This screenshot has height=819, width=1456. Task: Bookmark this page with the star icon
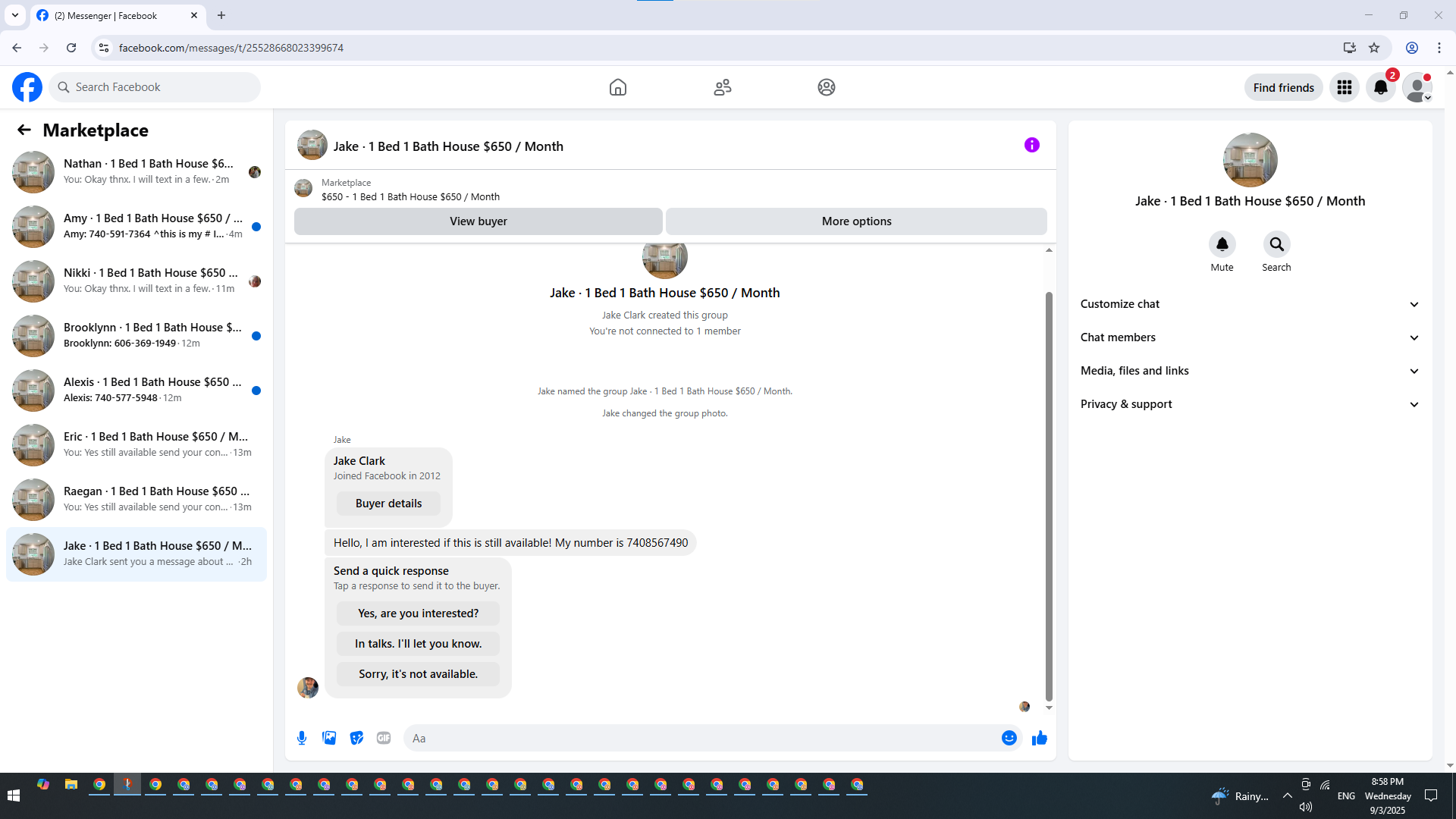coord(1374,48)
